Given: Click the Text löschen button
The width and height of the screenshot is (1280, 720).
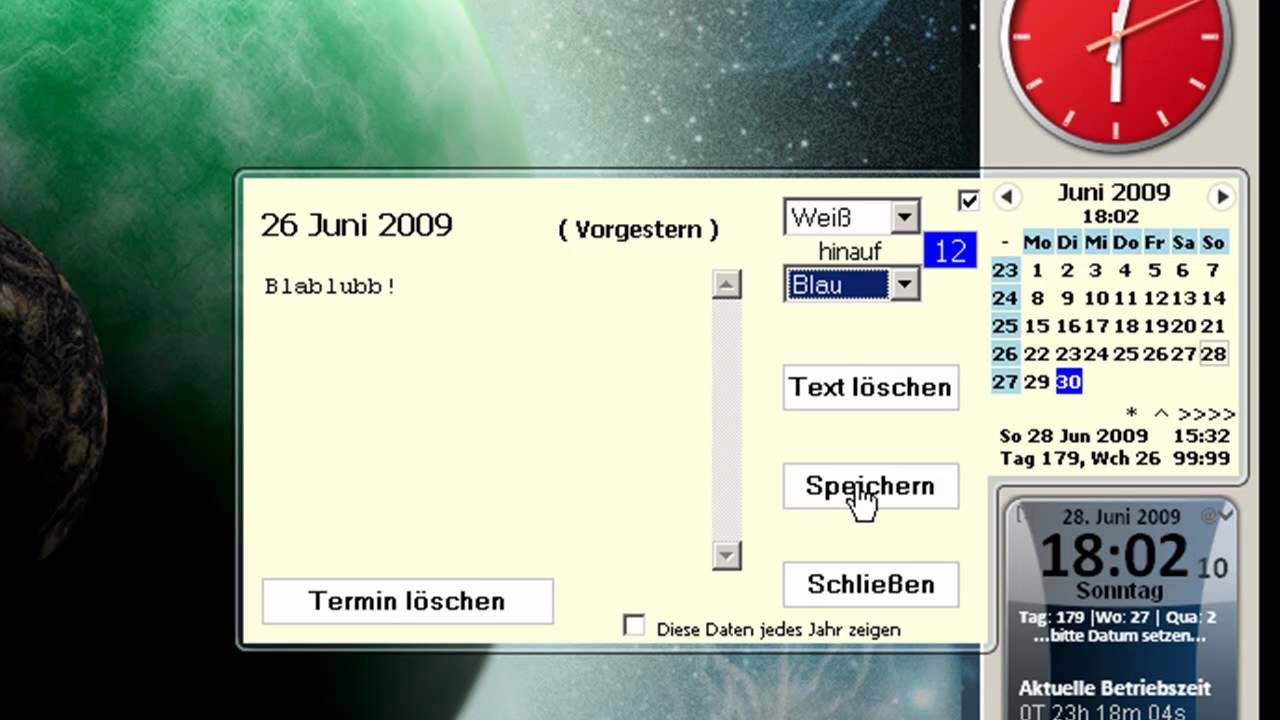Looking at the screenshot, I should 870,387.
